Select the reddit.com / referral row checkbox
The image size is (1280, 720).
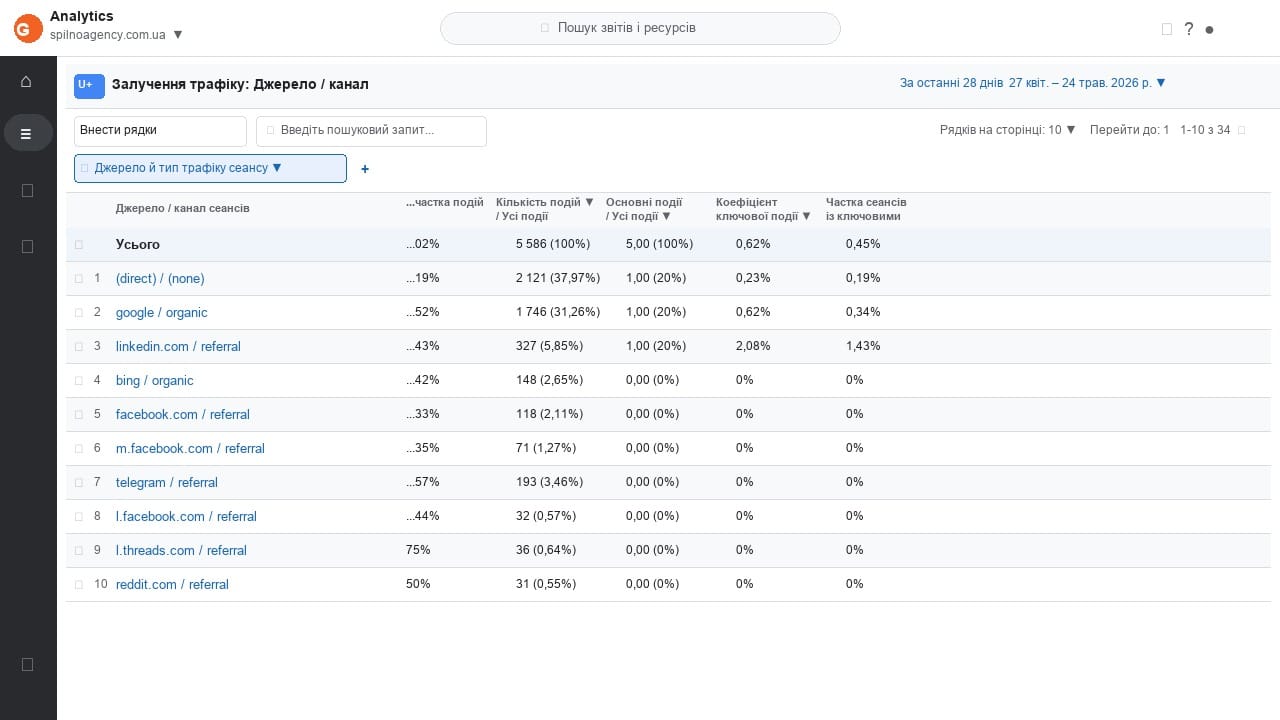coord(79,584)
